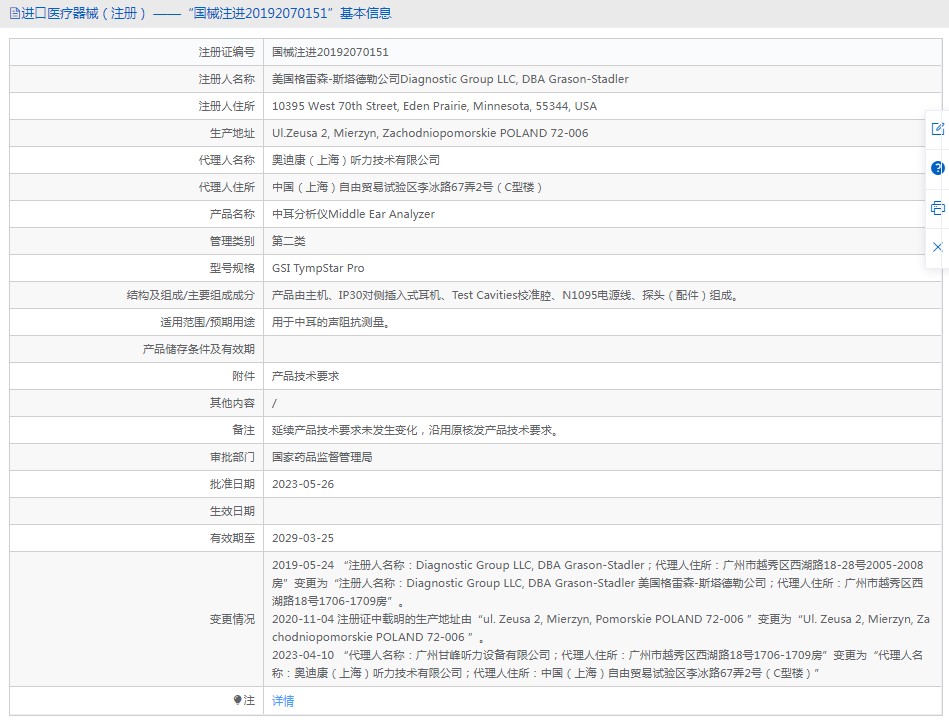Click the model GSI TympStar Pro cell
Viewport: 949px width, 723px height.
[x=318, y=268]
